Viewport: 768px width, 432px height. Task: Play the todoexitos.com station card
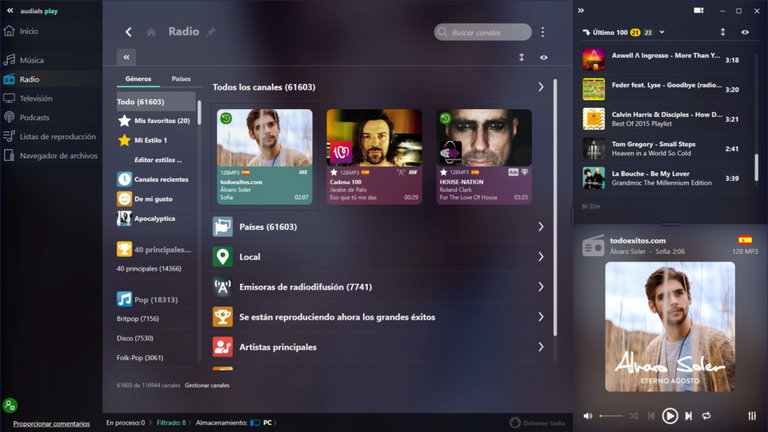click(264, 156)
